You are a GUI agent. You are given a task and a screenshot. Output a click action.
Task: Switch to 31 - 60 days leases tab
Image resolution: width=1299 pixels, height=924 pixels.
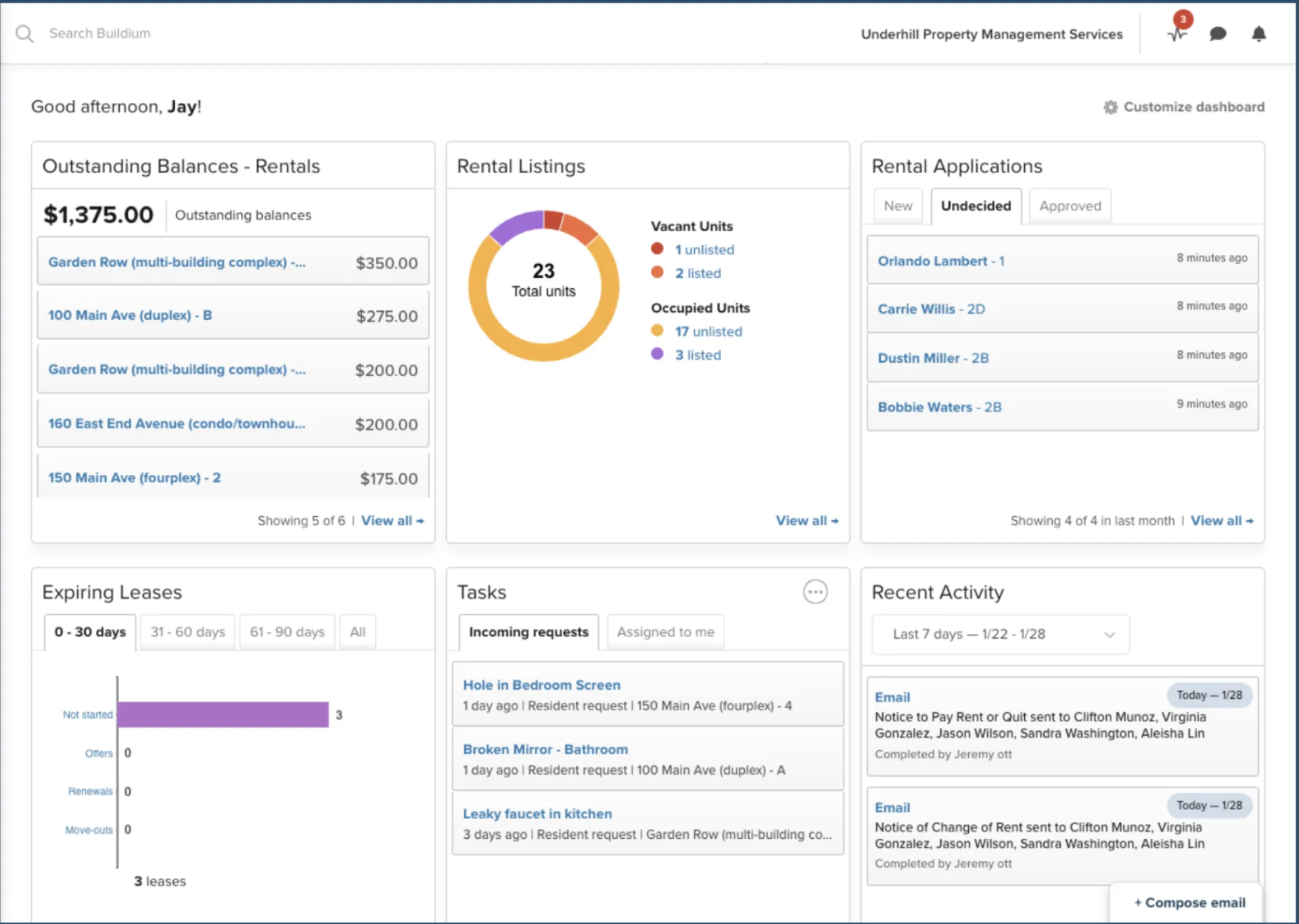click(x=187, y=632)
